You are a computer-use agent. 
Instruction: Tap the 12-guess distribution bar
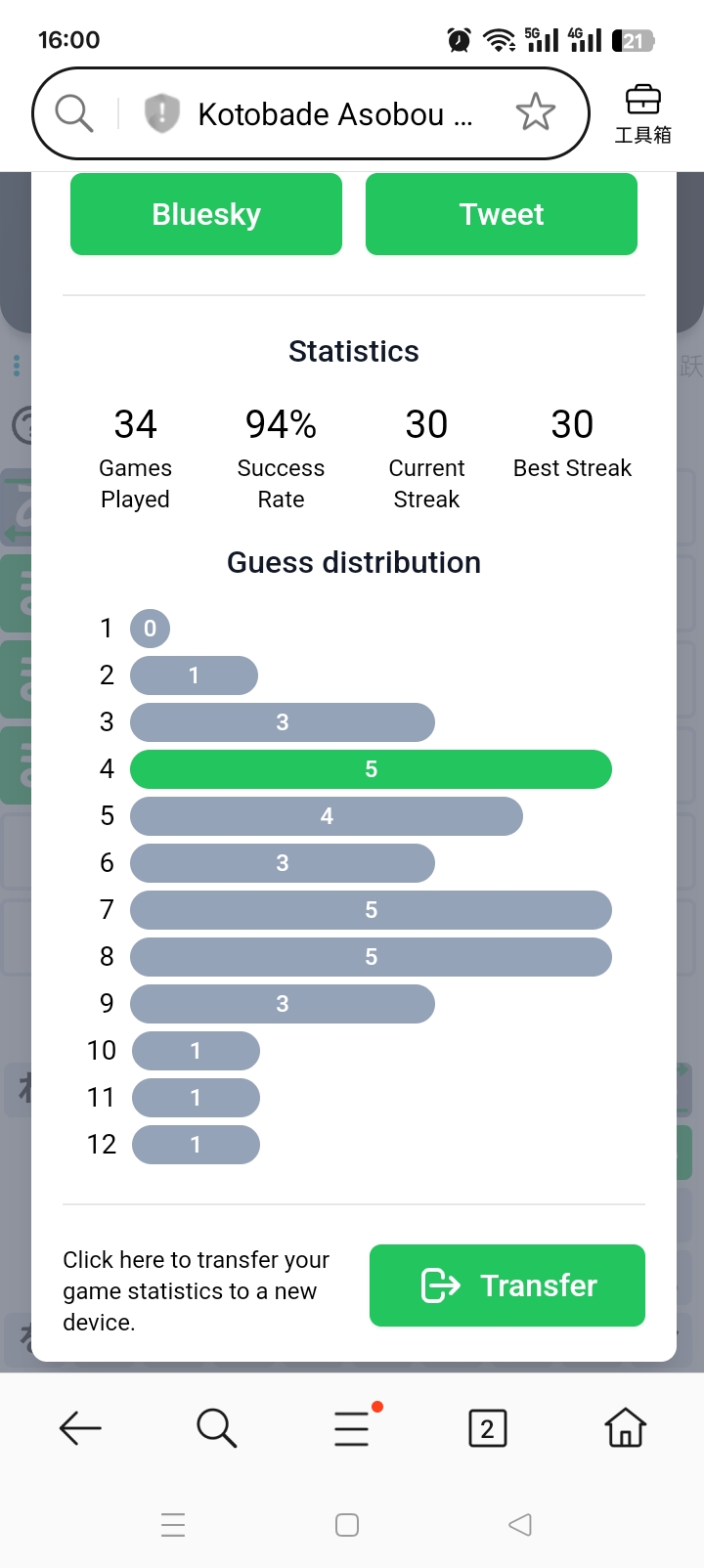pos(196,1145)
